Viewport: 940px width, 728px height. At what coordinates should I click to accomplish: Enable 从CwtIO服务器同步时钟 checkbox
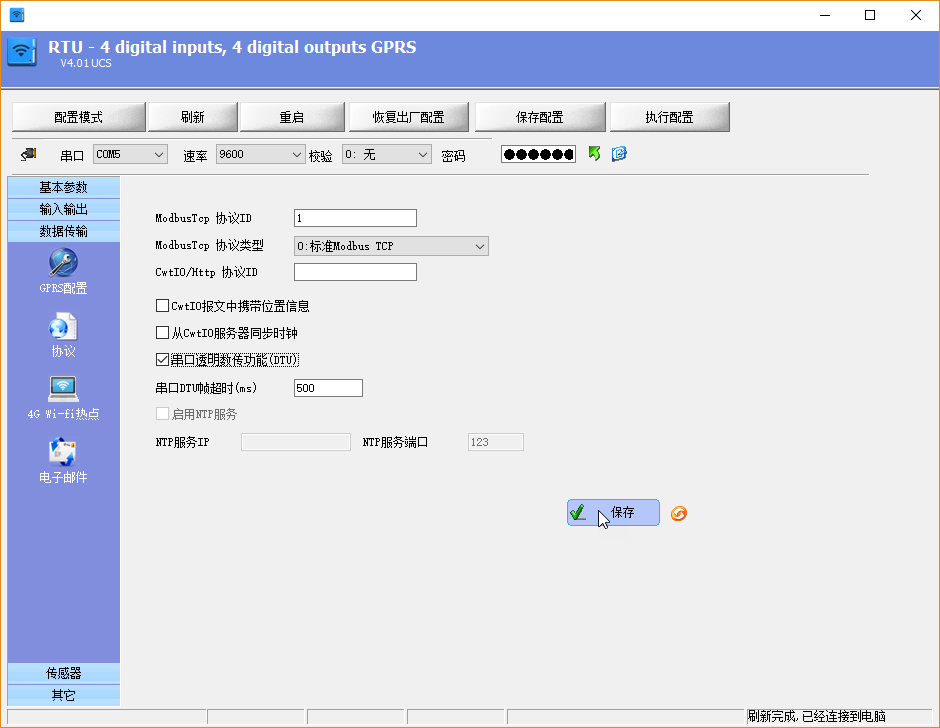click(x=162, y=332)
